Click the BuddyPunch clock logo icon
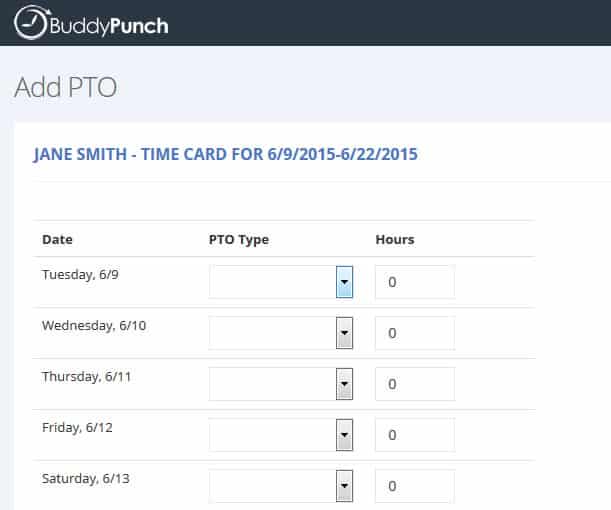611x510 pixels. pyautogui.click(x=32, y=23)
